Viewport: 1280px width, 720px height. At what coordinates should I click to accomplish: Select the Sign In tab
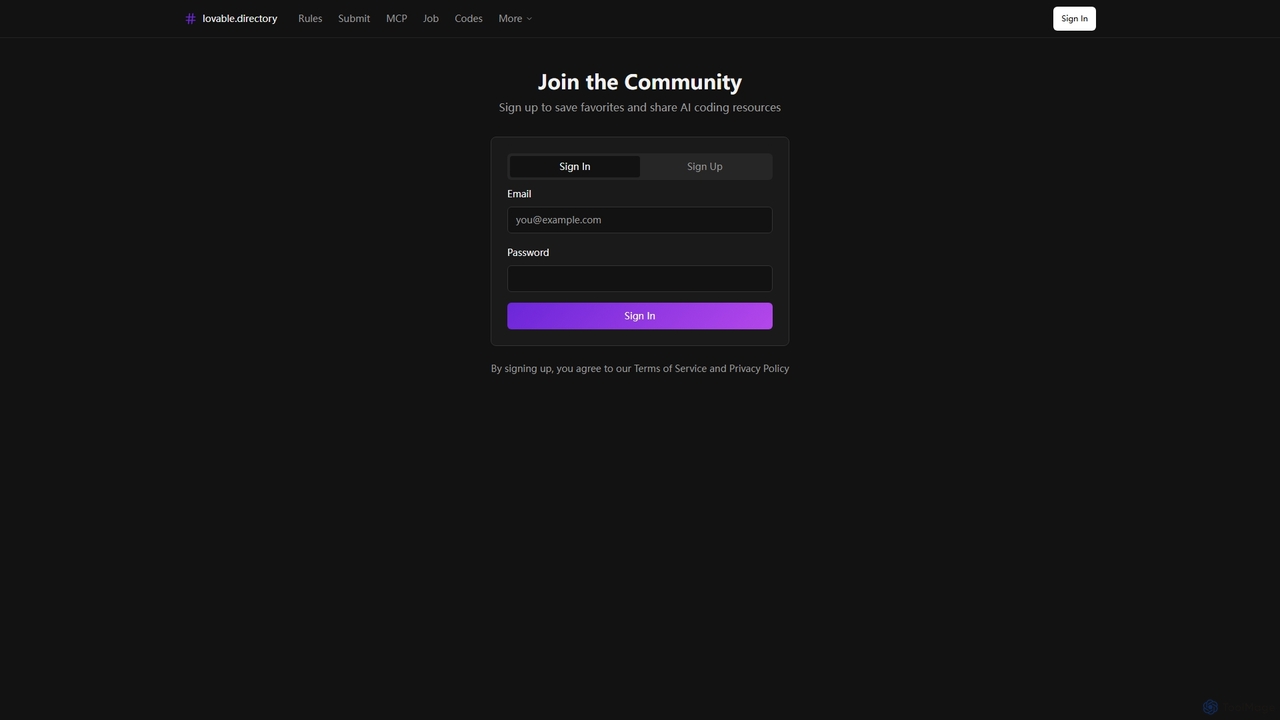coord(575,166)
